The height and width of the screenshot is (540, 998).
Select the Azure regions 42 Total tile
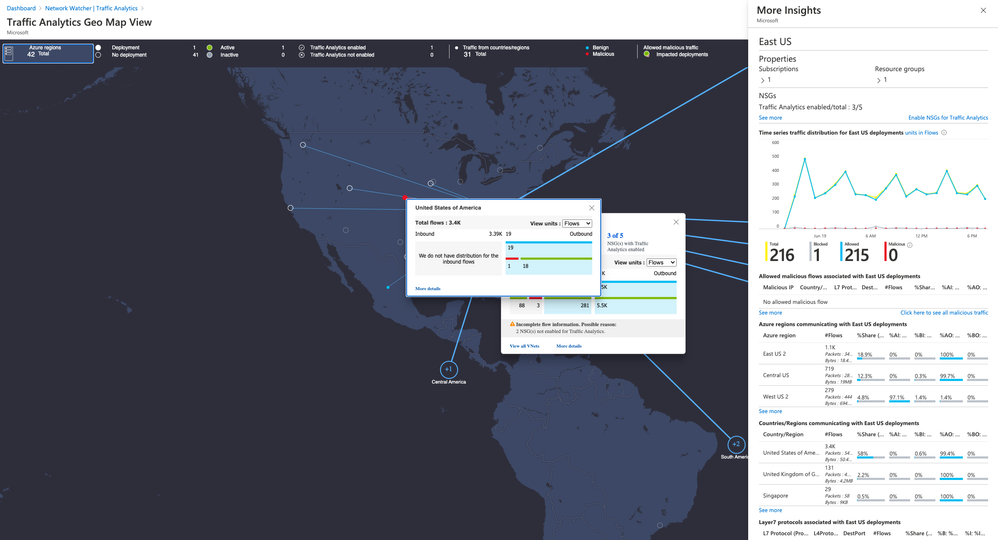pyautogui.click(x=48, y=53)
